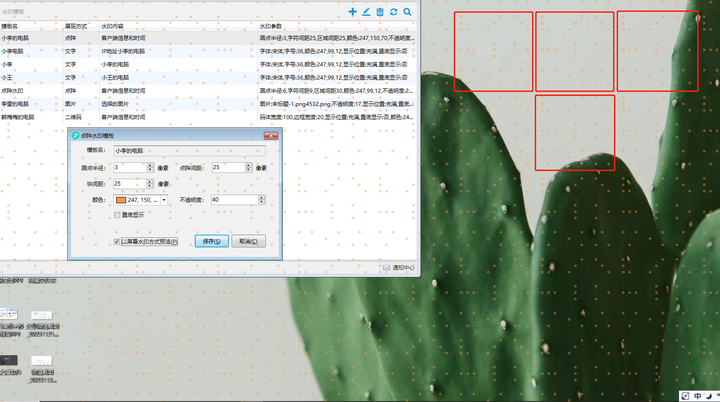Viewport: 720px width, 402px height.
Task: Click the 模板名 text field
Action: [x=188, y=150]
